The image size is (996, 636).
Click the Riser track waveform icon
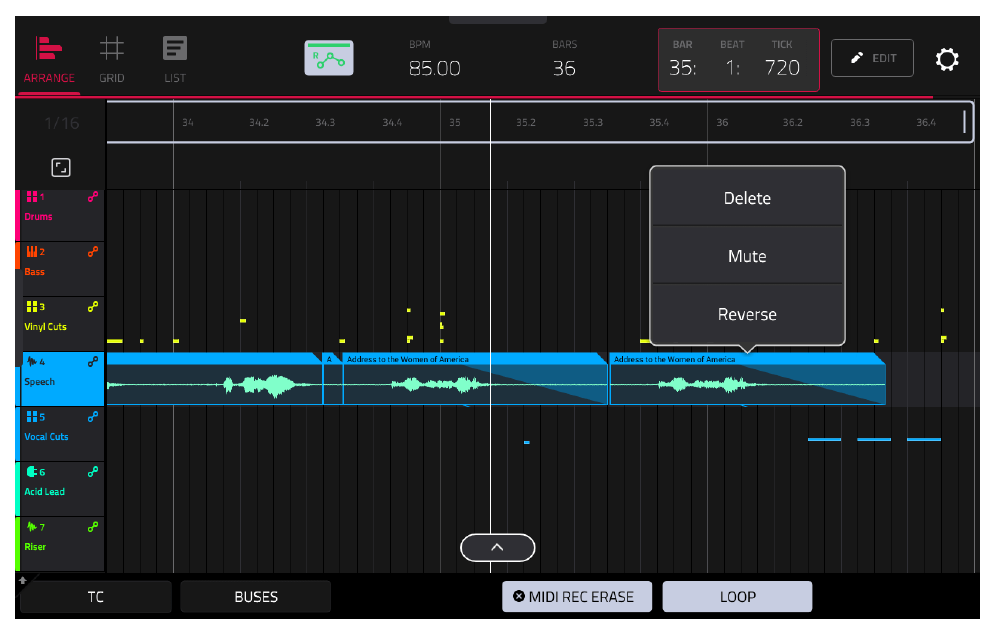[x=32, y=527]
